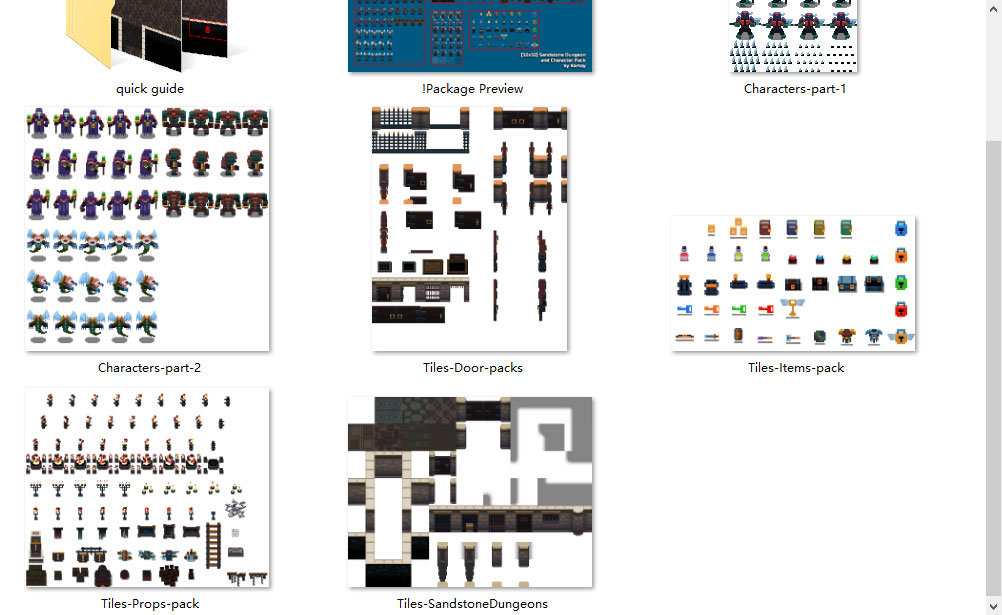Screen dimensions: 1002x615
Task: Open the Characters-part-1 sprite sheet thumbnail
Action: pos(794,35)
